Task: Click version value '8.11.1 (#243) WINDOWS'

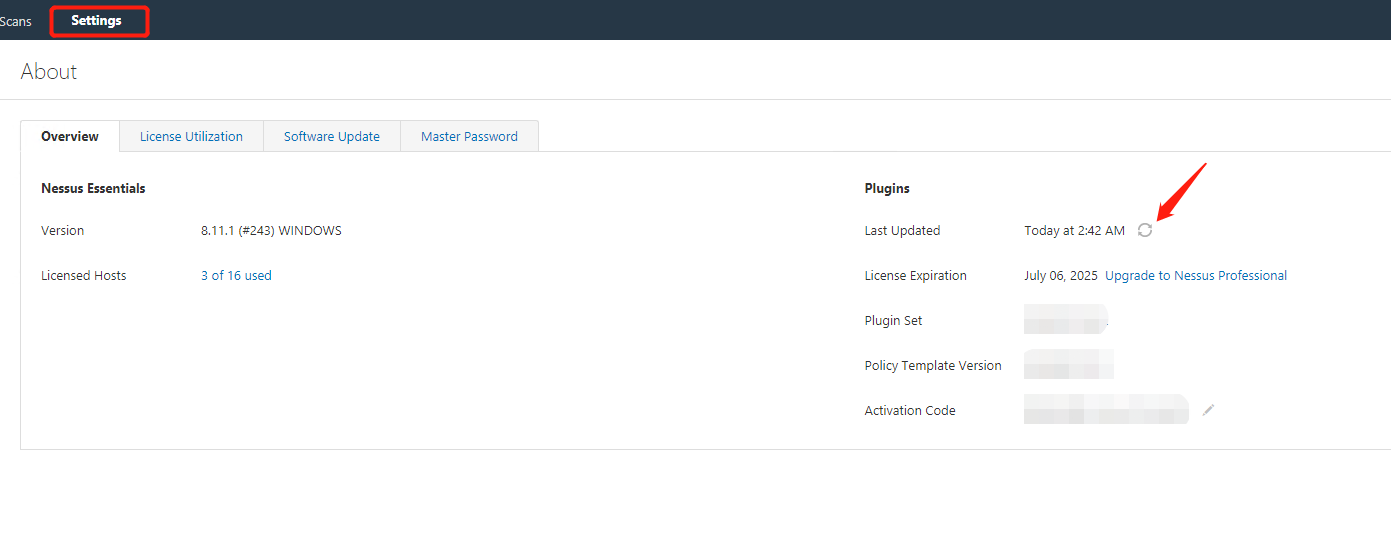Action: pos(271,230)
